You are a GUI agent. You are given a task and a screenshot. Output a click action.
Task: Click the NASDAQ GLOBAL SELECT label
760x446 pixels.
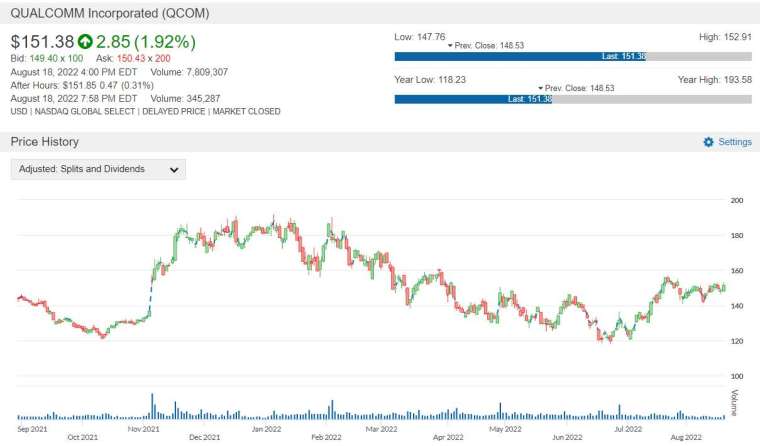click(x=85, y=112)
